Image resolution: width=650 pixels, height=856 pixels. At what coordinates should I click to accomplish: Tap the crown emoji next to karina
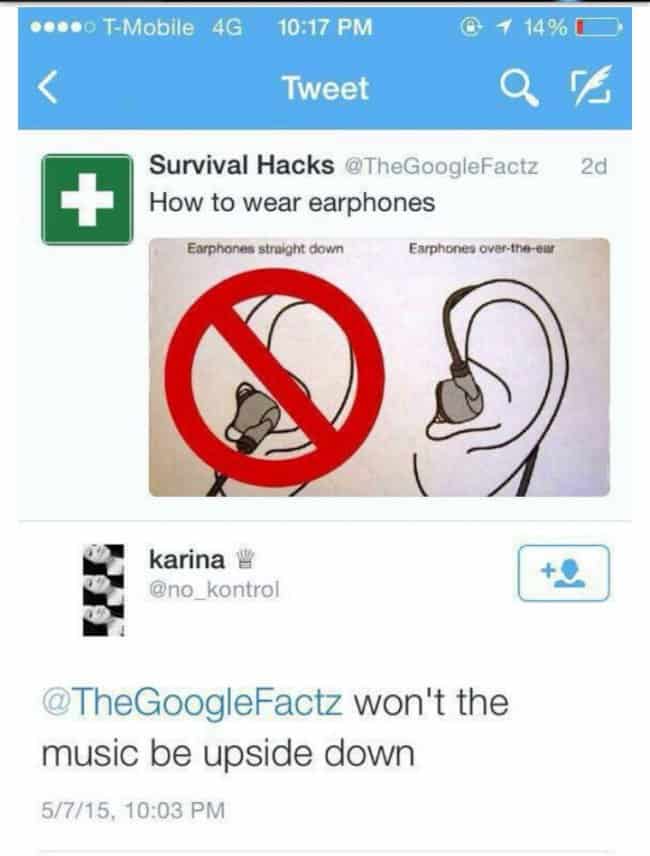click(246, 559)
